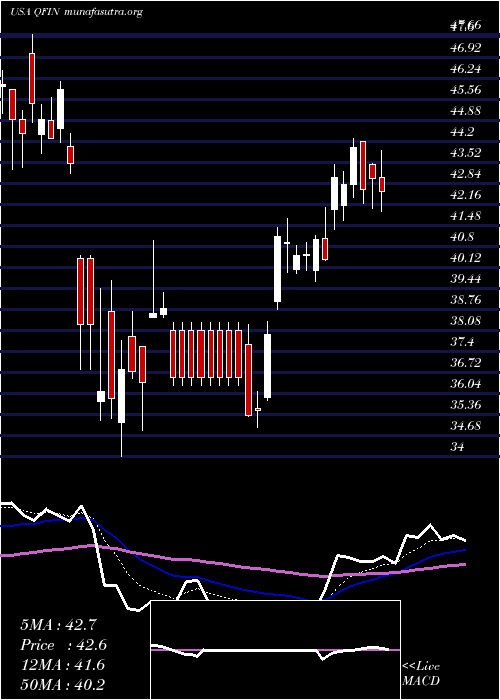
Task: Click the 37.4 price axis label
Action: pos(463,342)
